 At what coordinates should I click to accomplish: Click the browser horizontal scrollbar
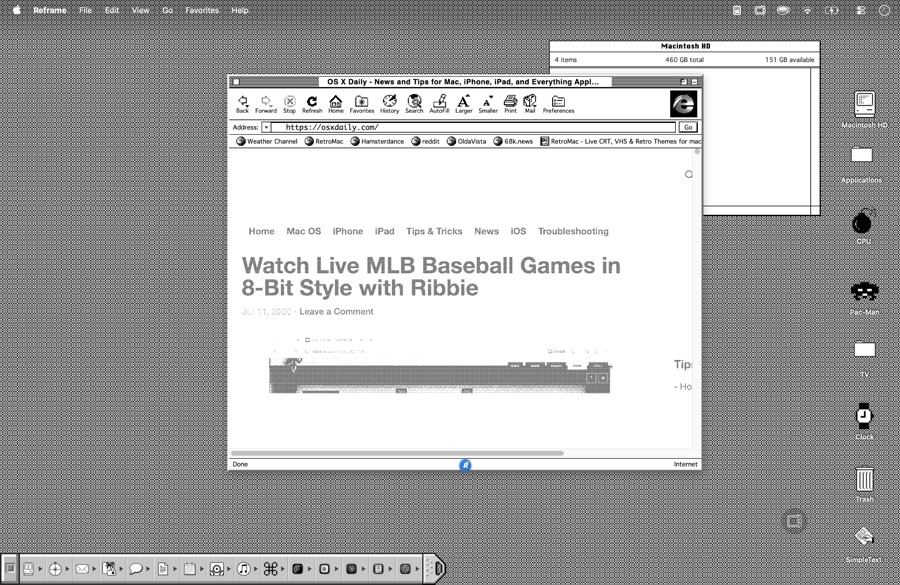397,453
